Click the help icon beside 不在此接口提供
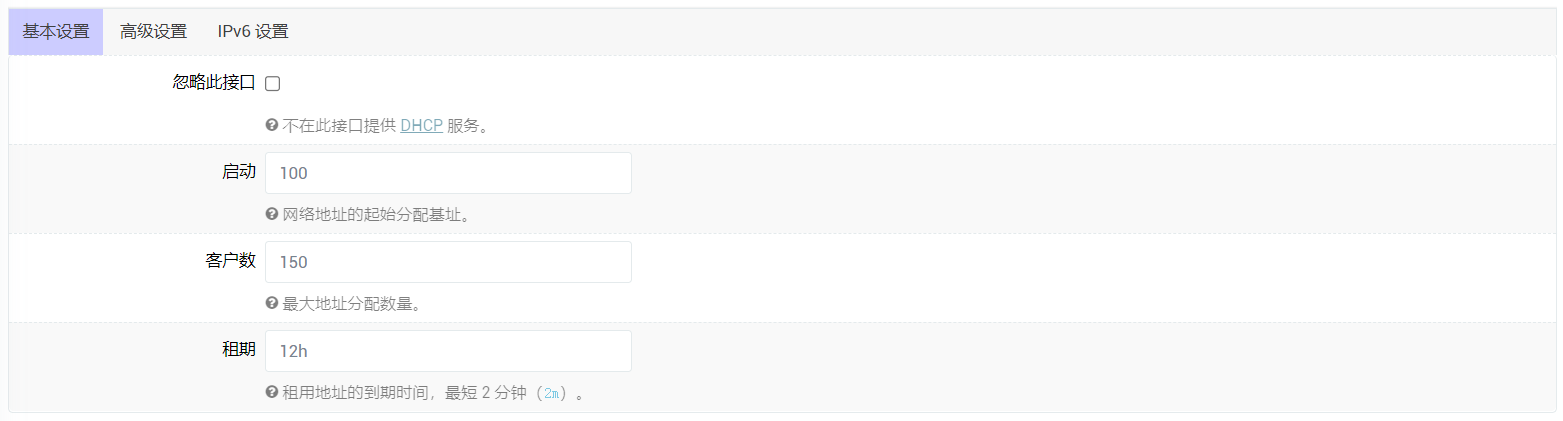The height and width of the screenshot is (421, 1563). pyautogui.click(x=271, y=126)
